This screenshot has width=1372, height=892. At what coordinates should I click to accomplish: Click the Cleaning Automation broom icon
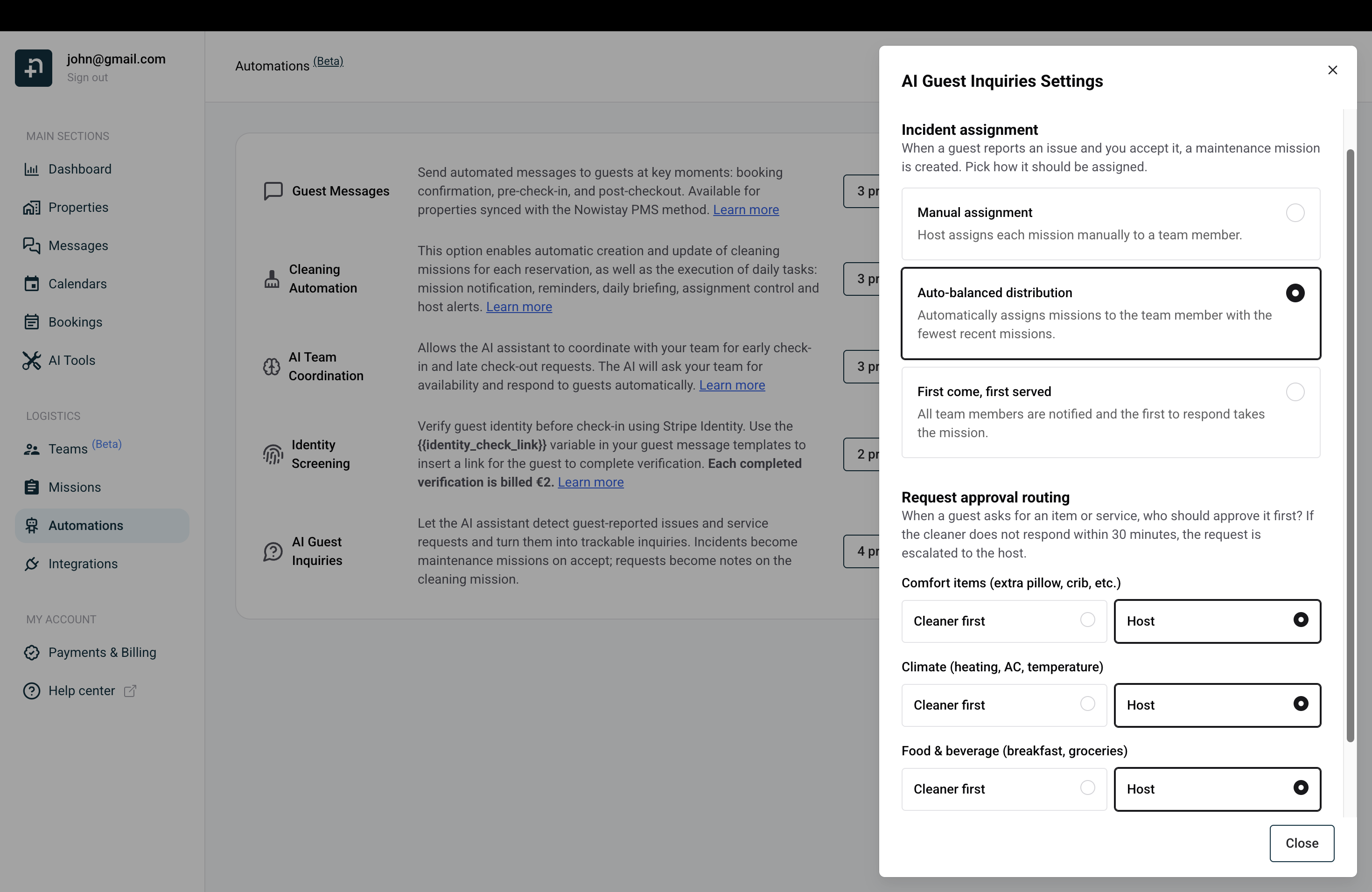point(272,279)
